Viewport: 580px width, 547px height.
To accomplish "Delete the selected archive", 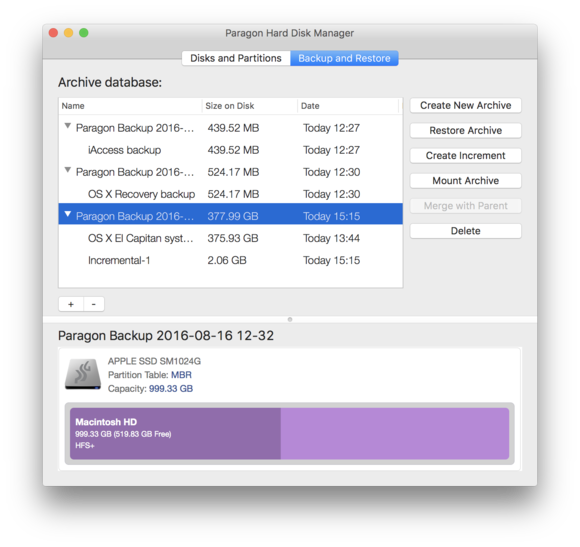I will pyautogui.click(x=466, y=231).
